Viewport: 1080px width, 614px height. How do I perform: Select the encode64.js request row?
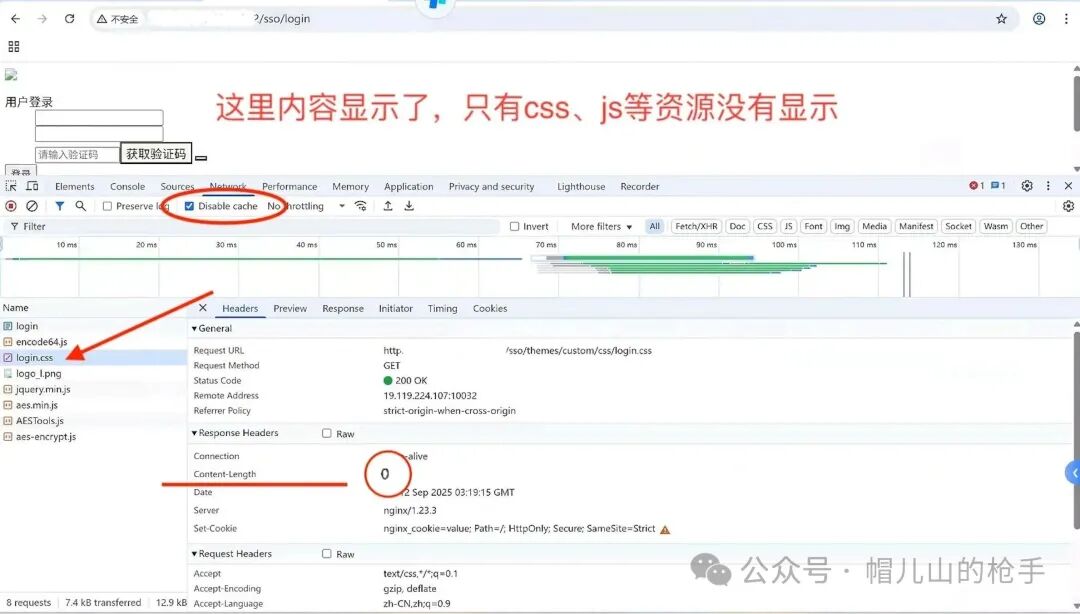[93, 342]
